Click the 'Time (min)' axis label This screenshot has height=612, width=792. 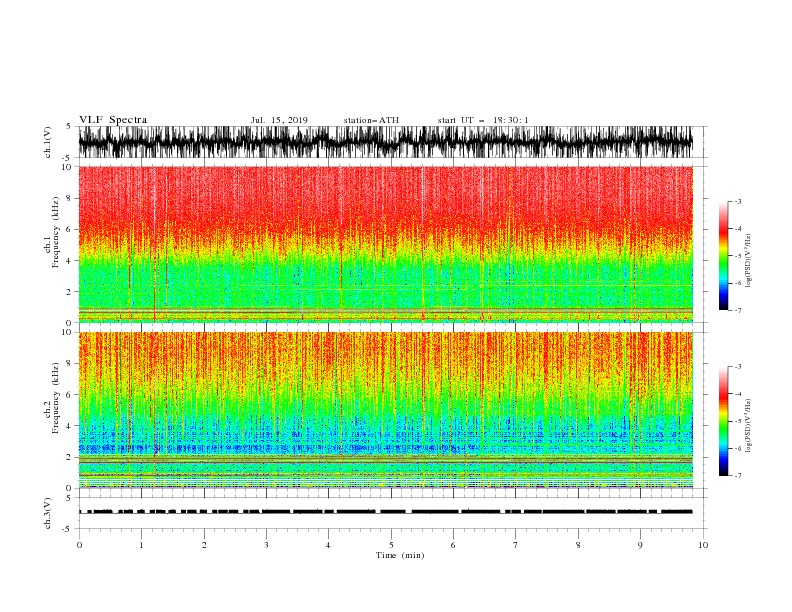tap(400, 555)
